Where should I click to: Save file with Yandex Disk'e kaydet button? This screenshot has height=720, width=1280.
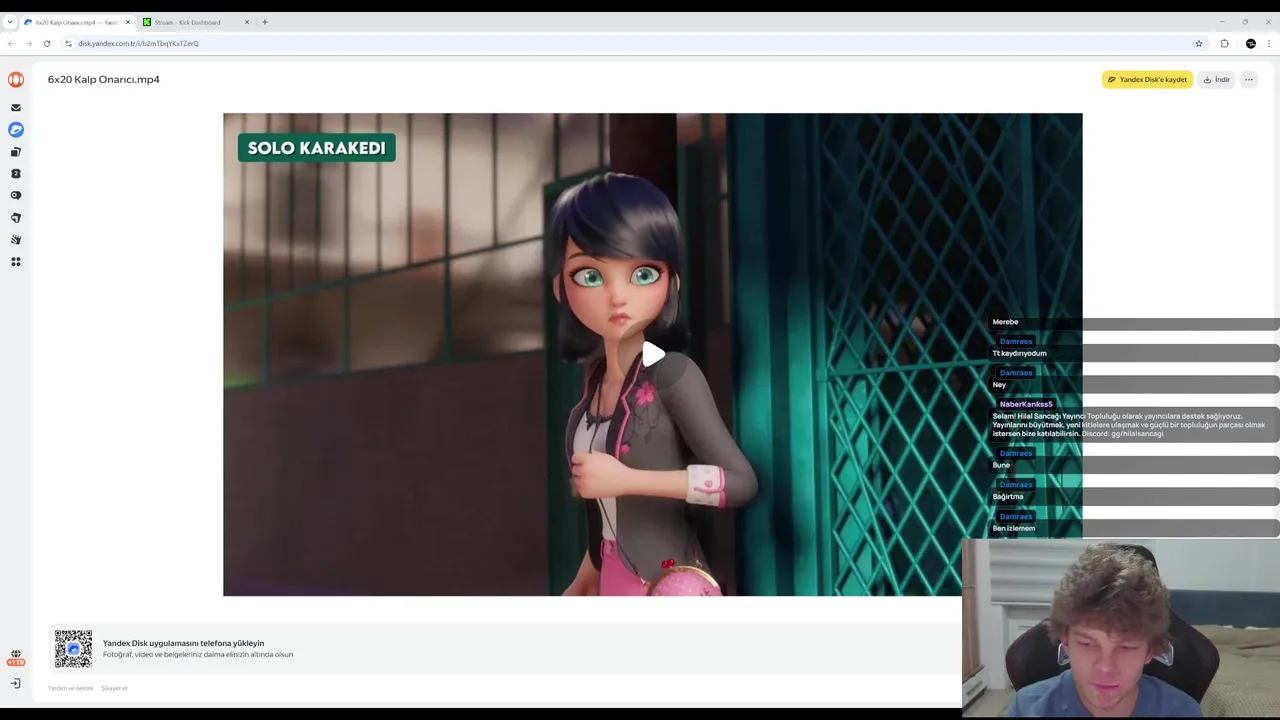[1147, 80]
